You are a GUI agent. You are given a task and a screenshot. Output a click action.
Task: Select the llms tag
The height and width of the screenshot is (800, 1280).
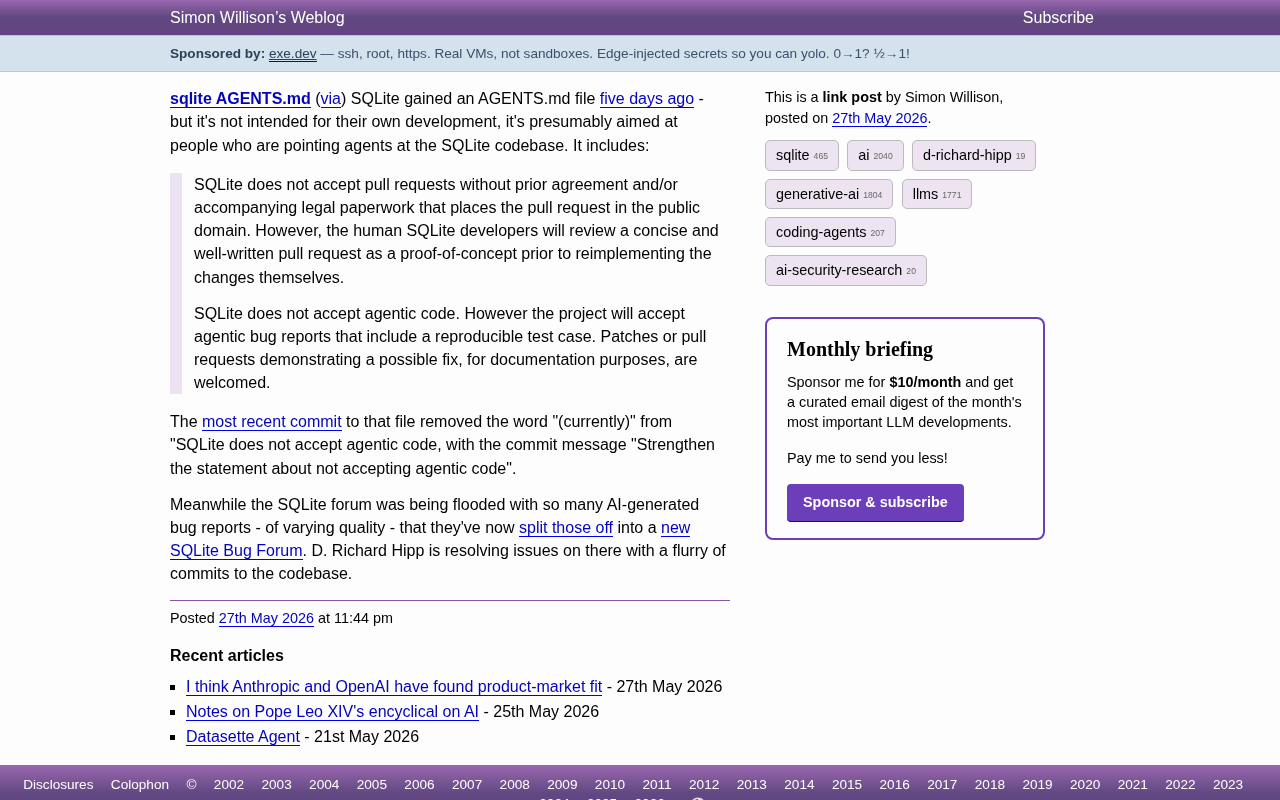coord(937,194)
